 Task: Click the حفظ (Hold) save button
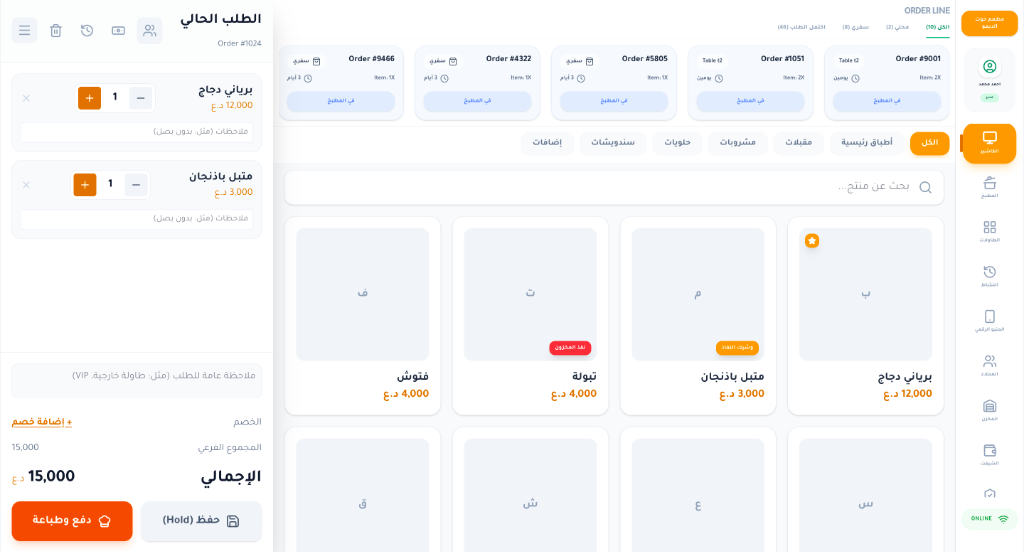coord(201,521)
